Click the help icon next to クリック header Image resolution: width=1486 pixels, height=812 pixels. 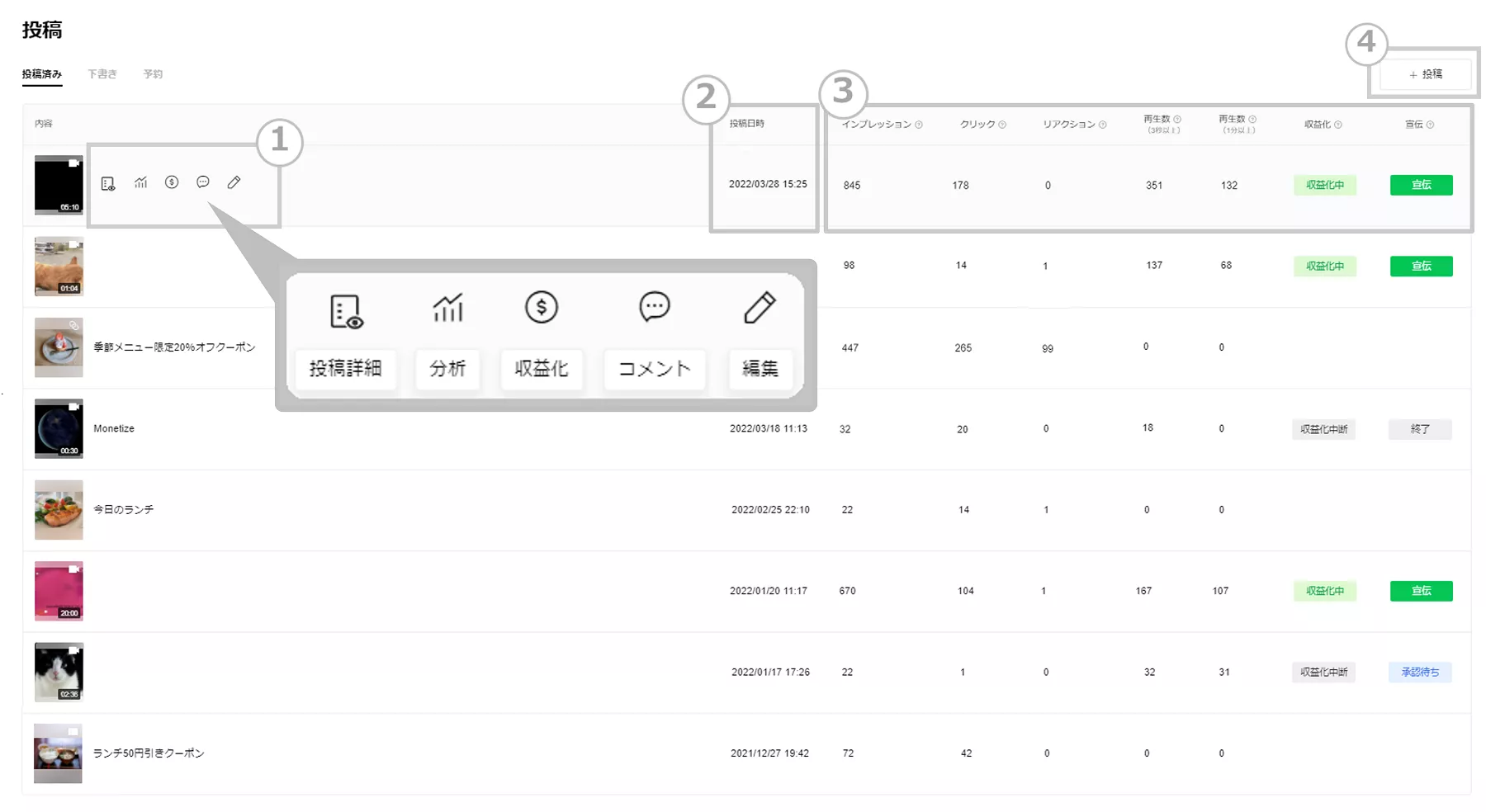pyautogui.click(x=1002, y=125)
